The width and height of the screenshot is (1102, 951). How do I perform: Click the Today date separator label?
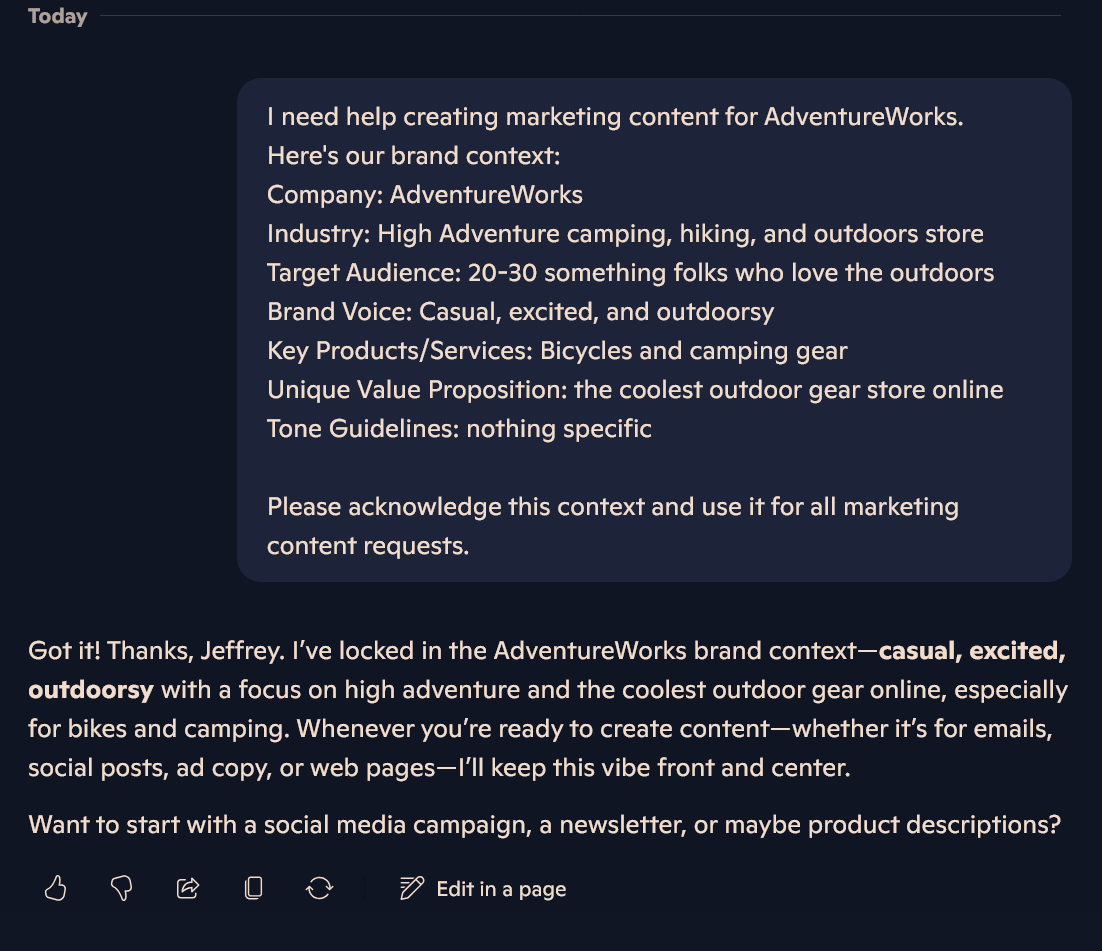coord(58,15)
